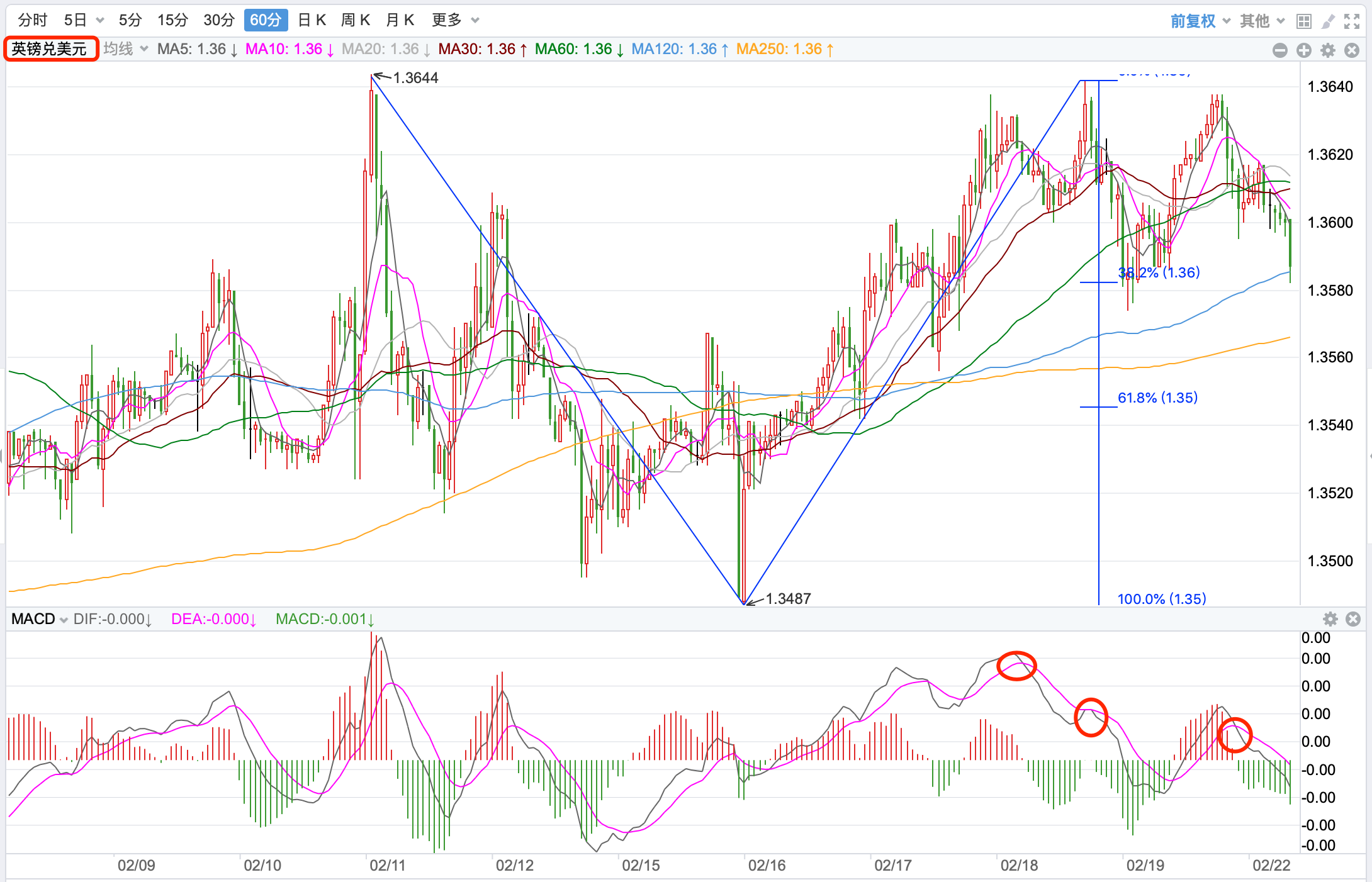Image resolution: width=1372 pixels, height=882 pixels.
Task: Open the MACD indicator selector dropdown
Action: (39, 619)
